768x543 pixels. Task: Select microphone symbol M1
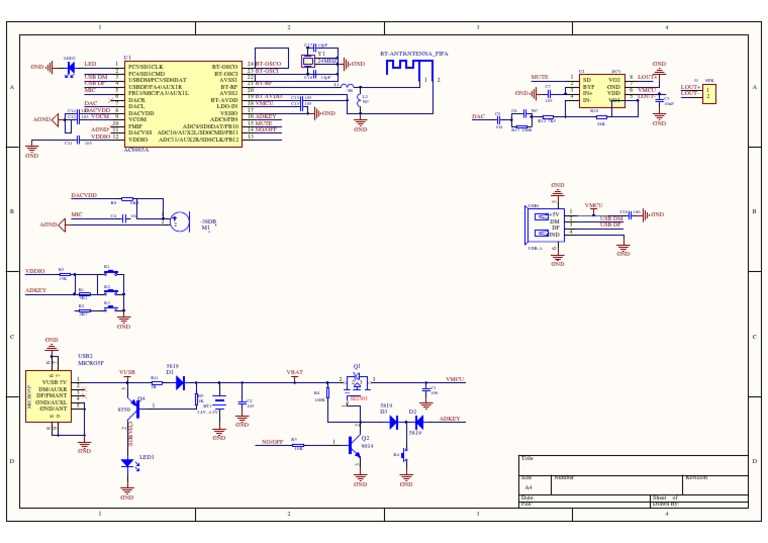point(179,221)
